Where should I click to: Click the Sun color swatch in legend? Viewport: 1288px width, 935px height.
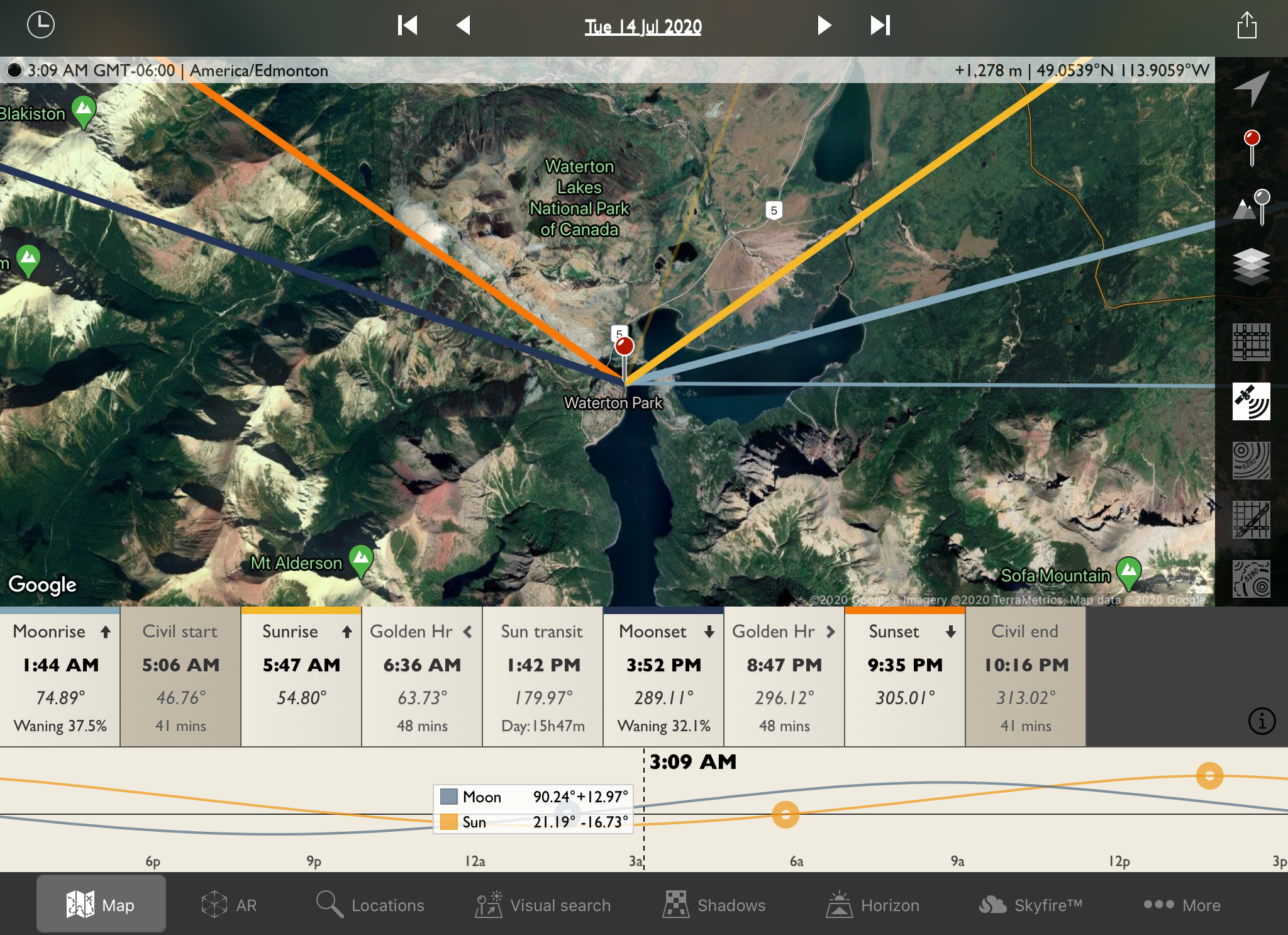448,822
